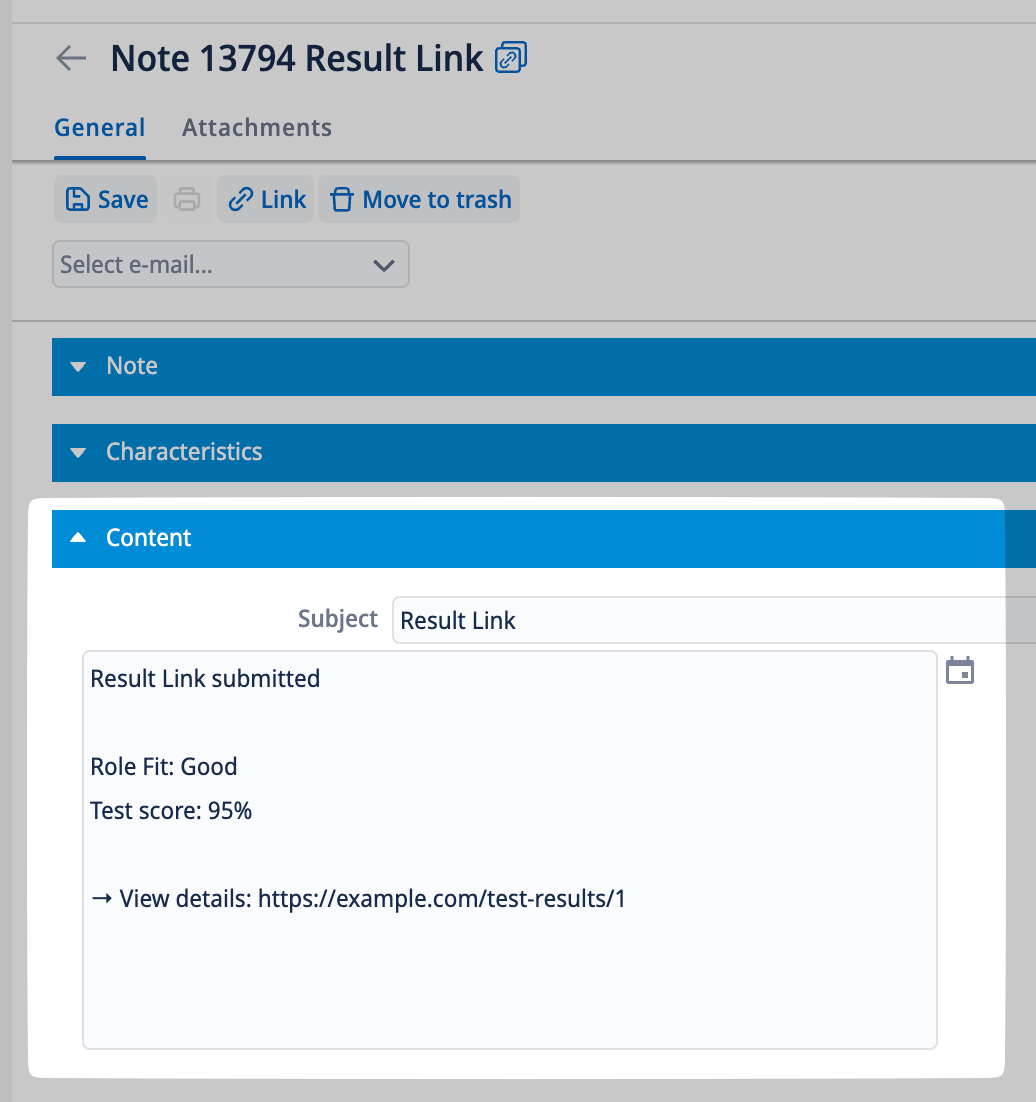Expand the Characteristics section
The height and width of the screenshot is (1102, 1036).
click(184, 452)
